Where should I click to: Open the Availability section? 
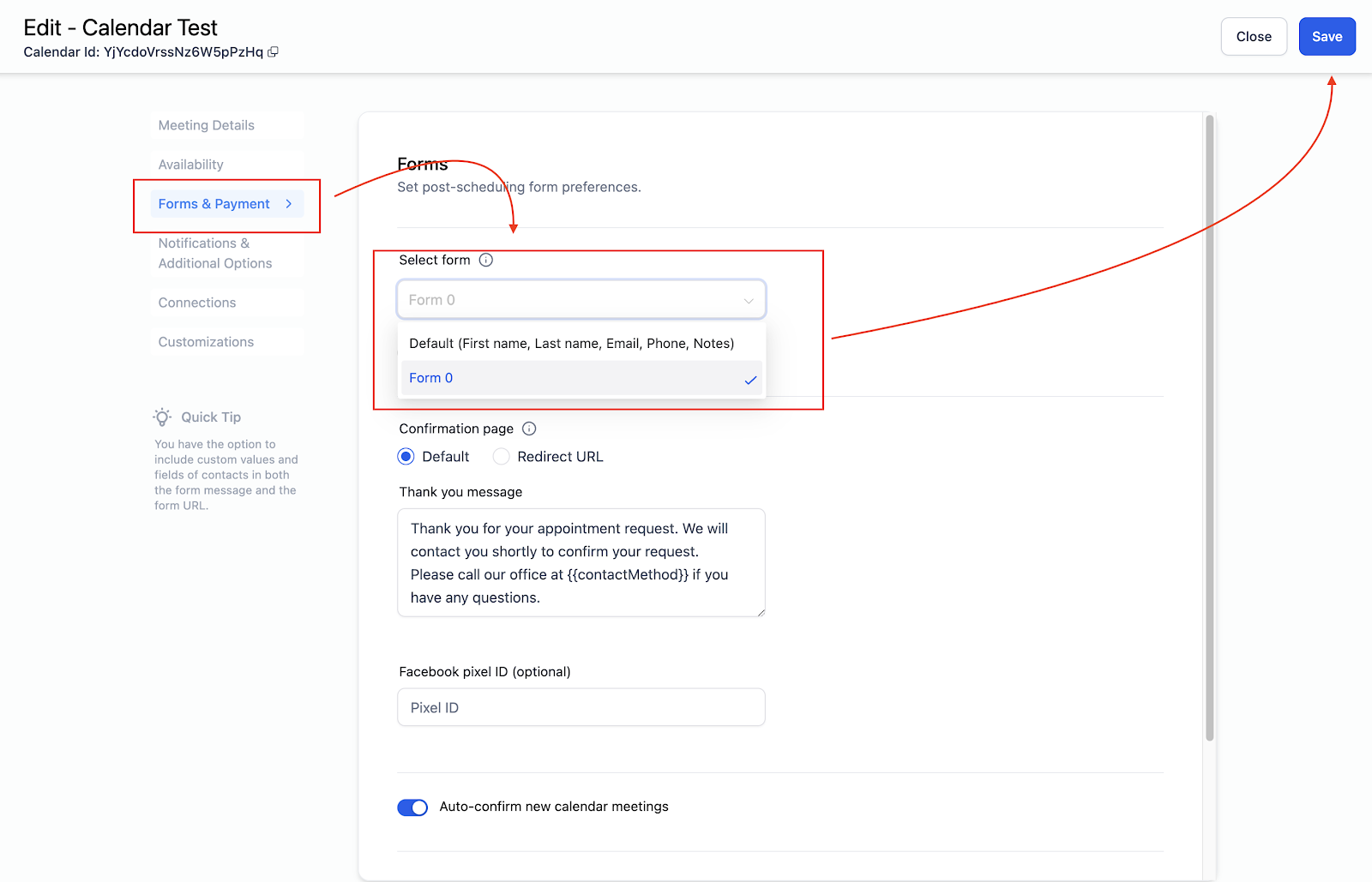coord(227,165)
